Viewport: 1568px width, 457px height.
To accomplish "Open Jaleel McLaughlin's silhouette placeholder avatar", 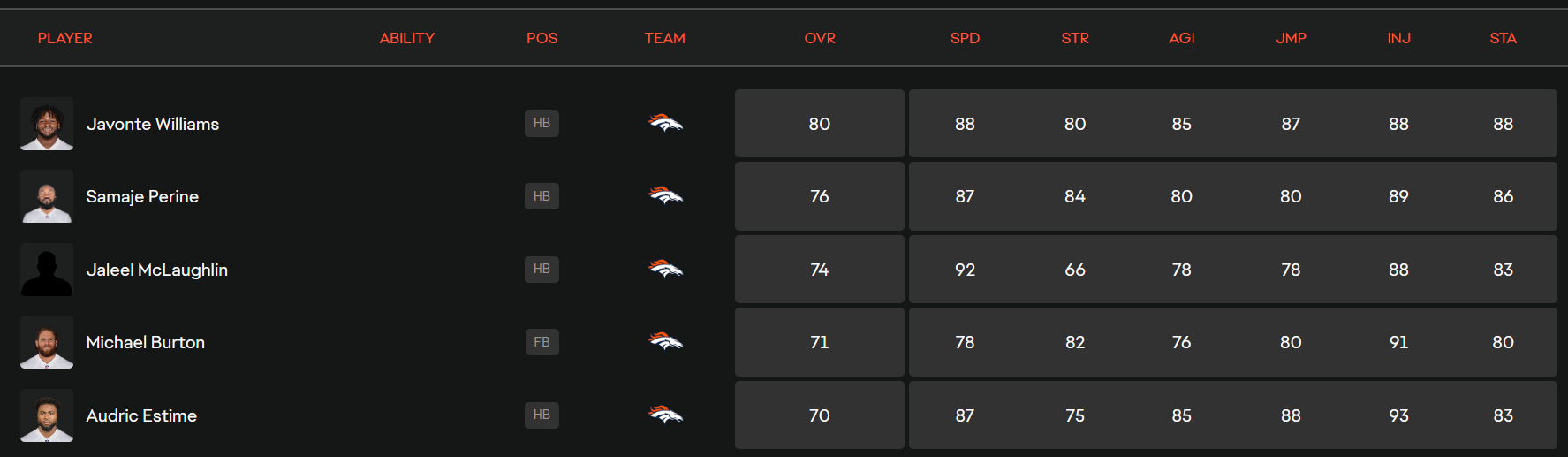I will 47,270.
